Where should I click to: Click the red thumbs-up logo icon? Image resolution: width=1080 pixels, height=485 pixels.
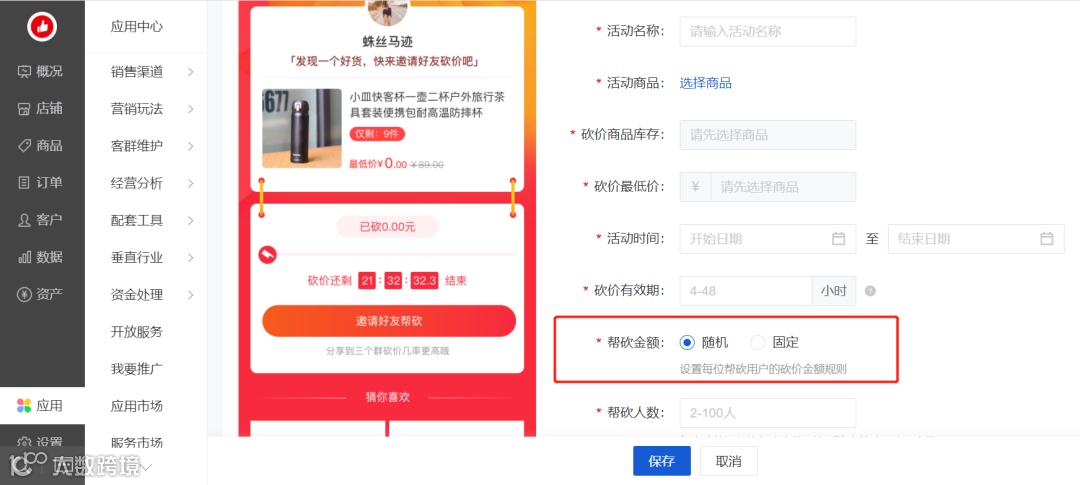(x=42, y=27)
